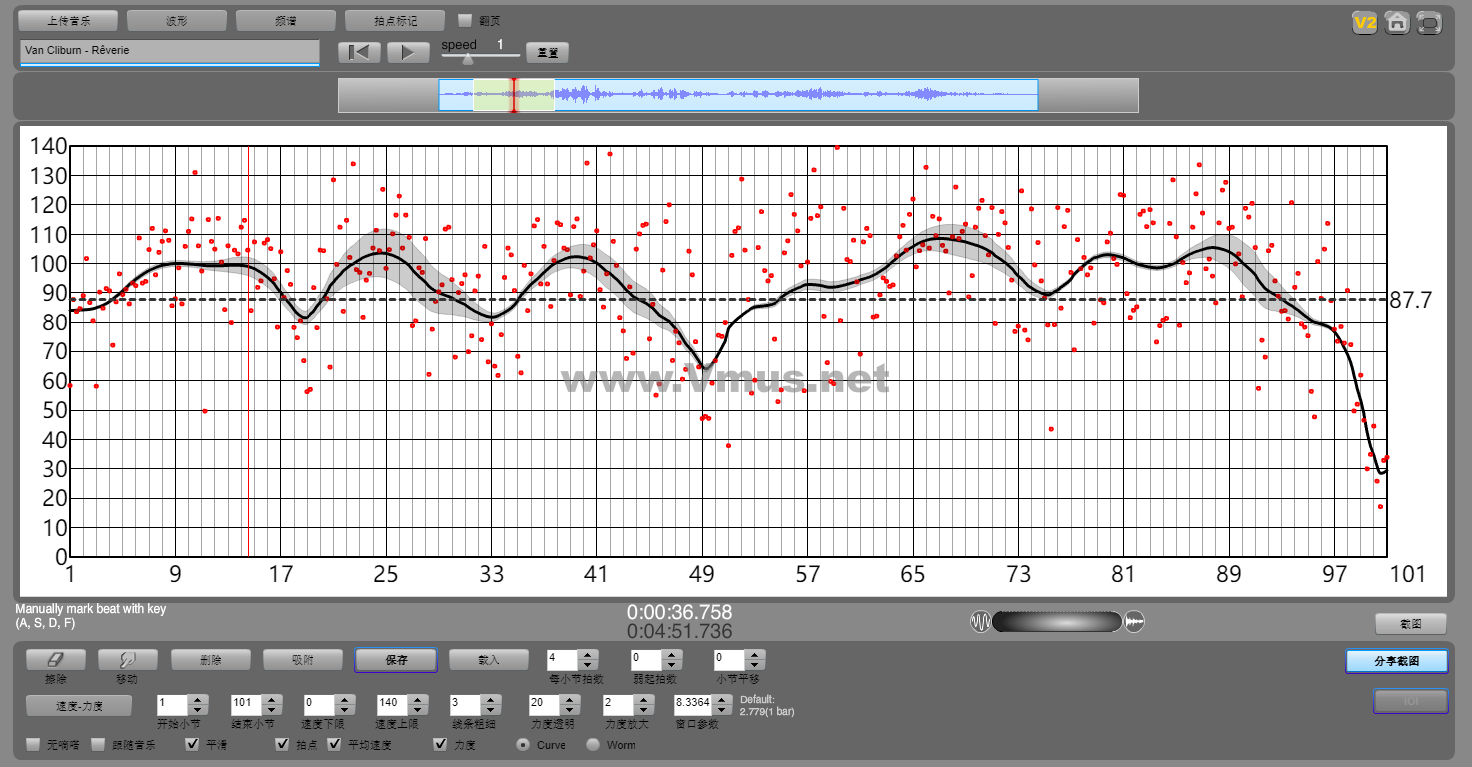Image resolution: width=1472 pixels, height=767 pixels.
Task: Click 分享截图 share screenshot button
Action: (1397, 661)
